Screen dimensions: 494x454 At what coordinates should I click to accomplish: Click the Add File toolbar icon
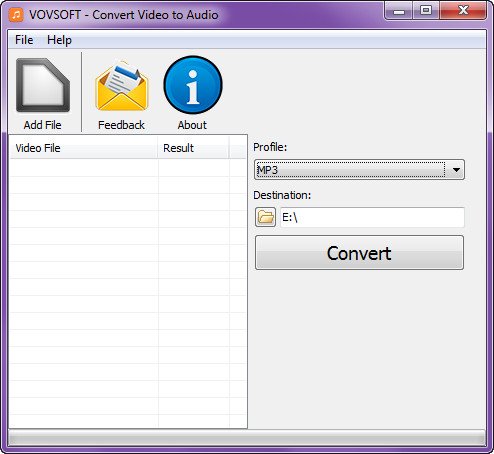[43, 85]
